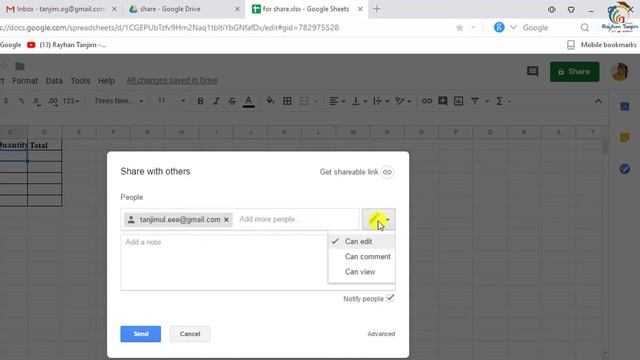Open horizontal align options
The width and height of the screenshot is (640, 360).
pyautogui.click(x=337, y=101)
